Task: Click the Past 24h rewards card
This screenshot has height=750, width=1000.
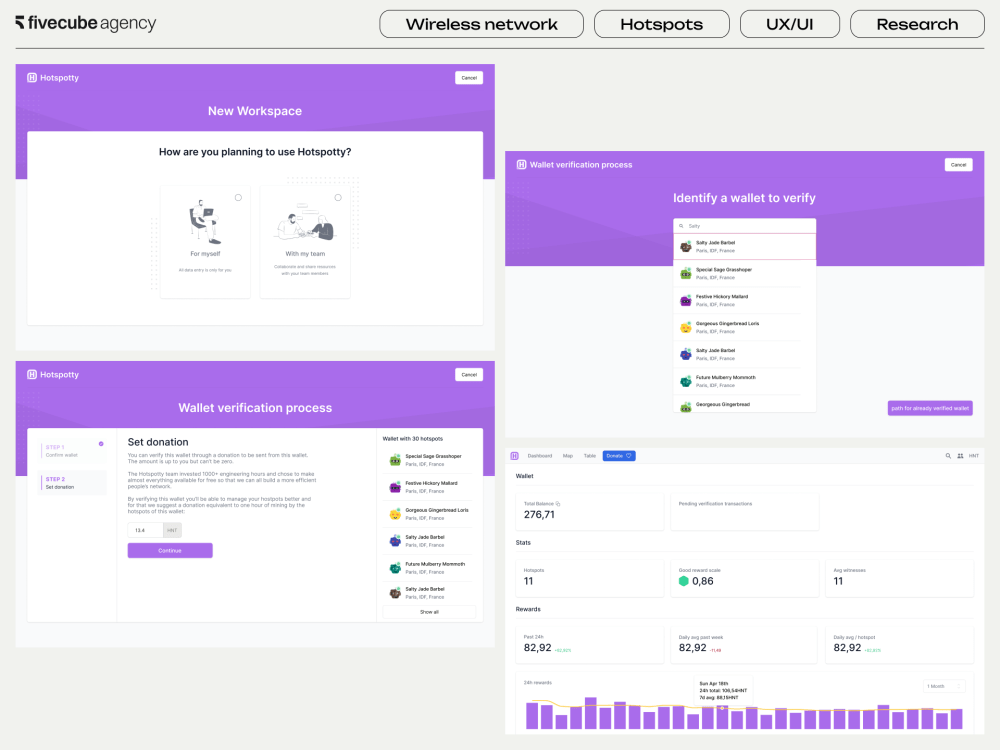Action: coord(589,645)
